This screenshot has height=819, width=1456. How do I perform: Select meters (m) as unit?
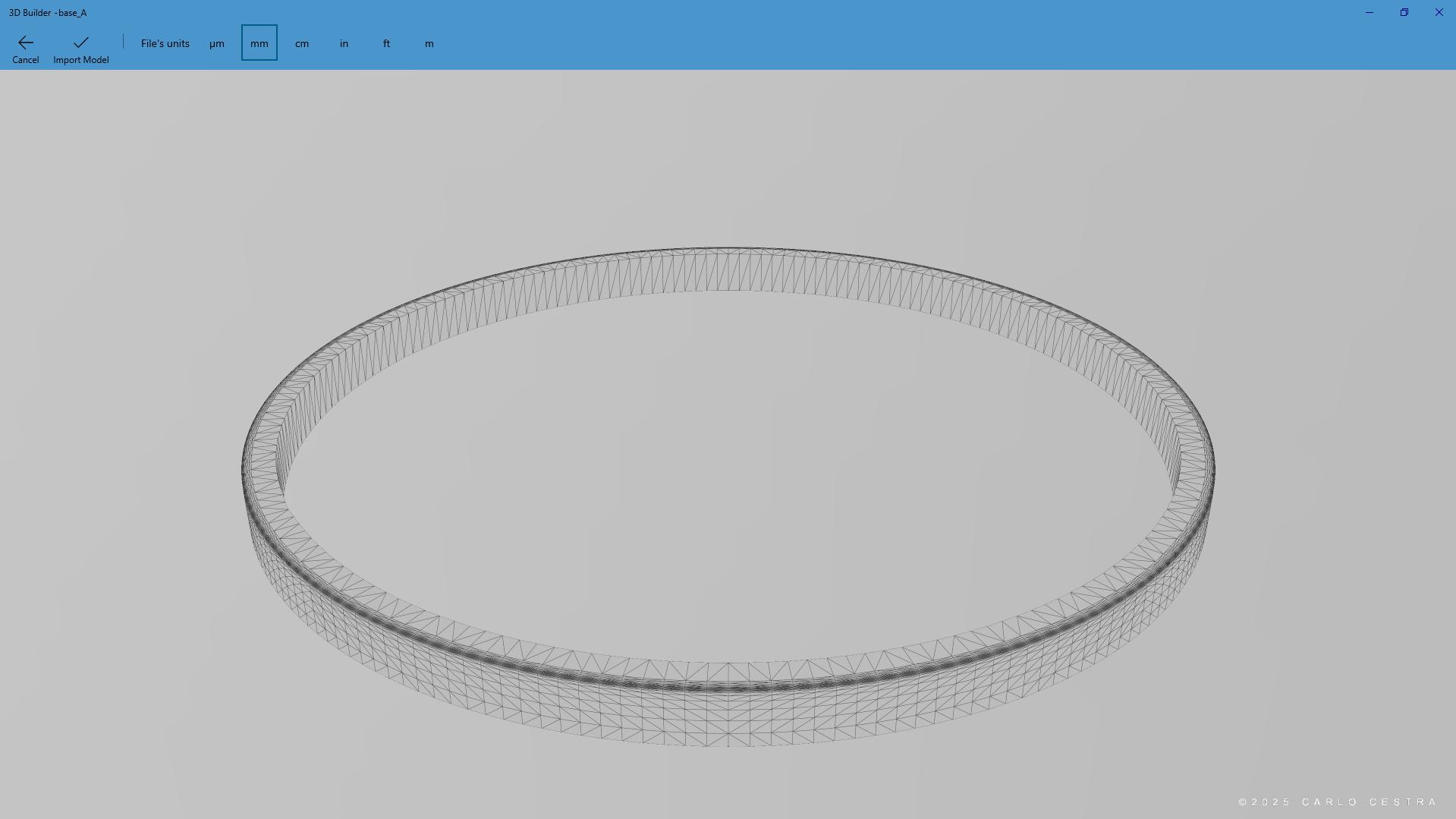[429, 43]
